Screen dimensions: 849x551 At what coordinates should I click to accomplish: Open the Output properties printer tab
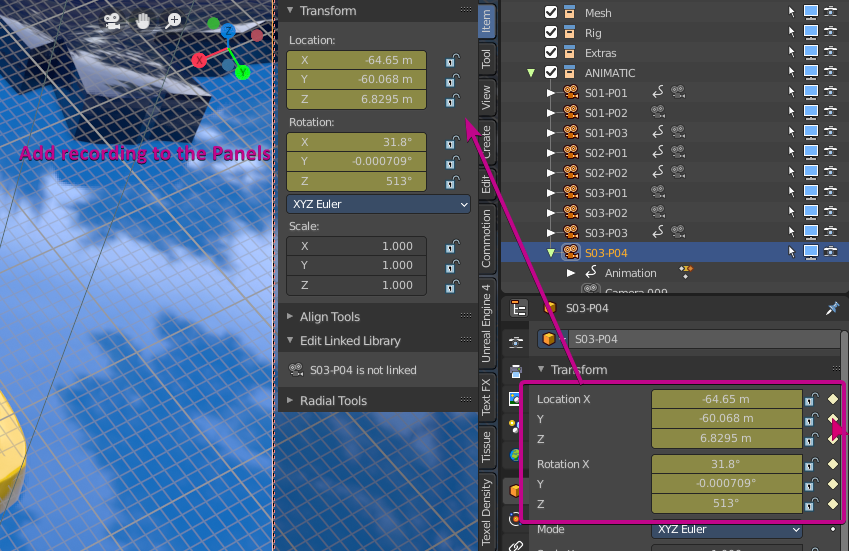point(516,371)
